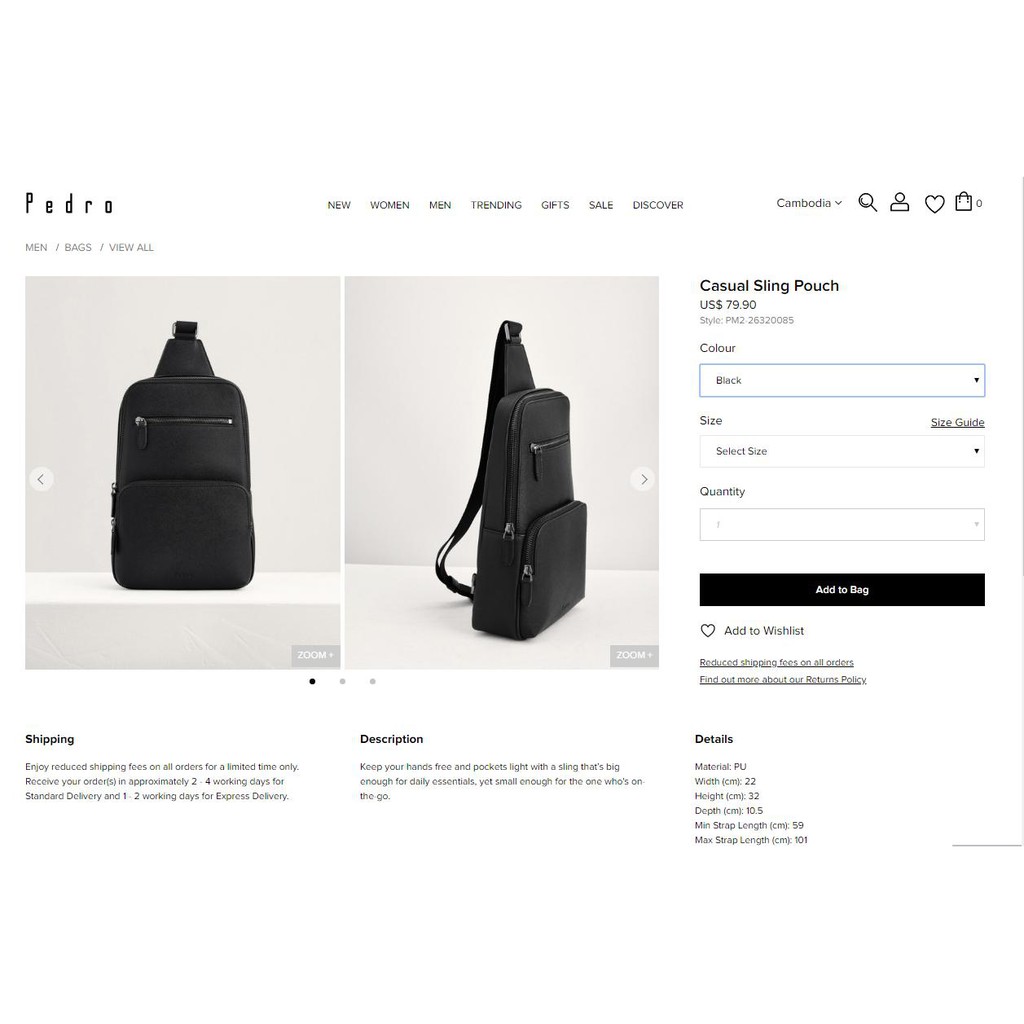Open the side view bag thumbnail image
The width and height of the screenshot is (1024, 1024).
click(502, 473)
